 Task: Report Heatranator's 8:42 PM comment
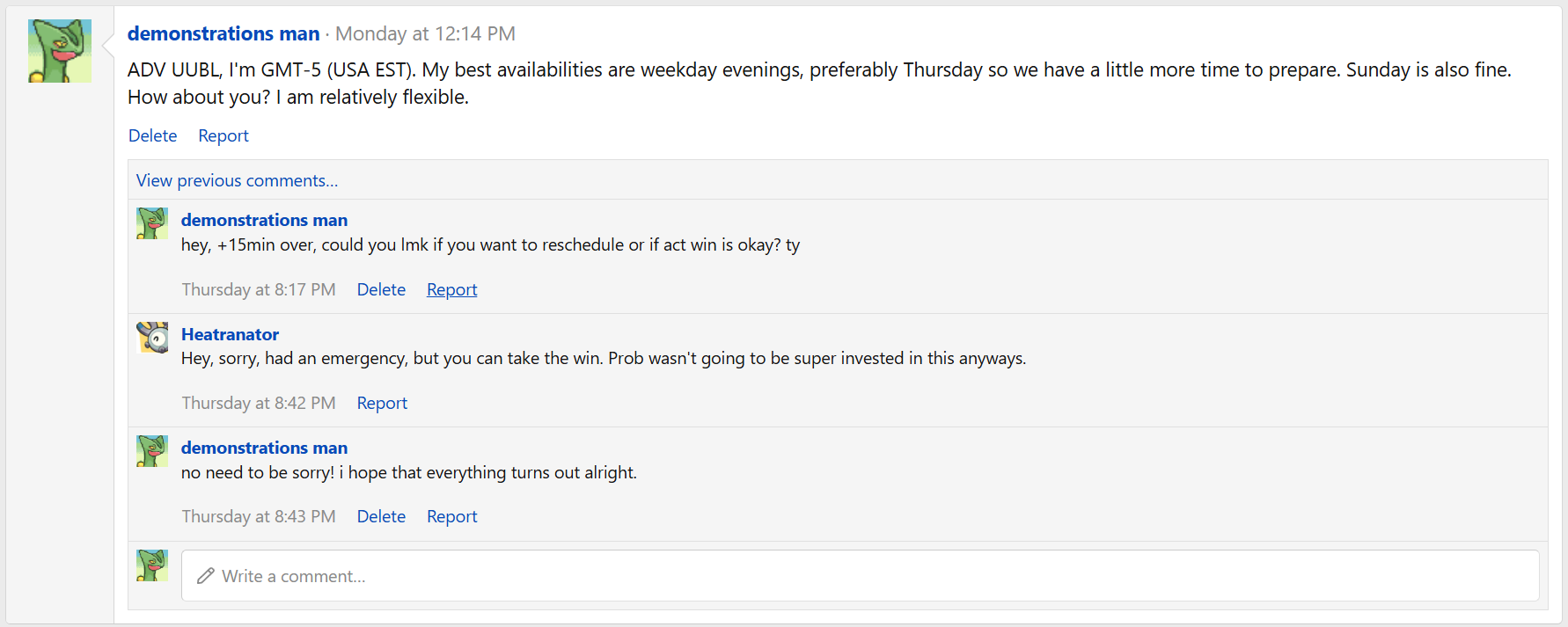[382, 403]
